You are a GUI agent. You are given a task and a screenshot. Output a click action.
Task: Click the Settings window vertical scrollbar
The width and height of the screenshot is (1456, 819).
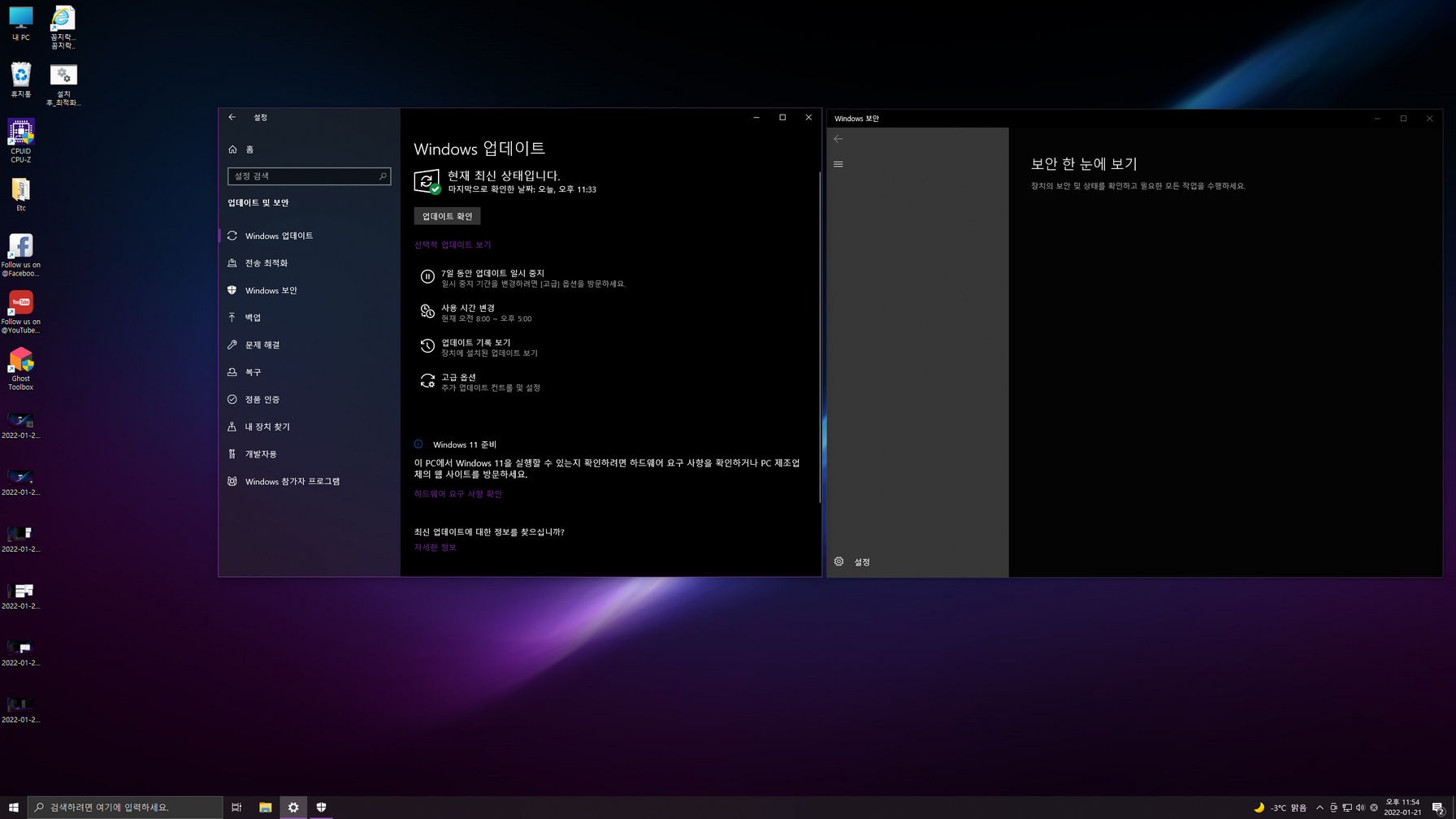tap(819, 337)
